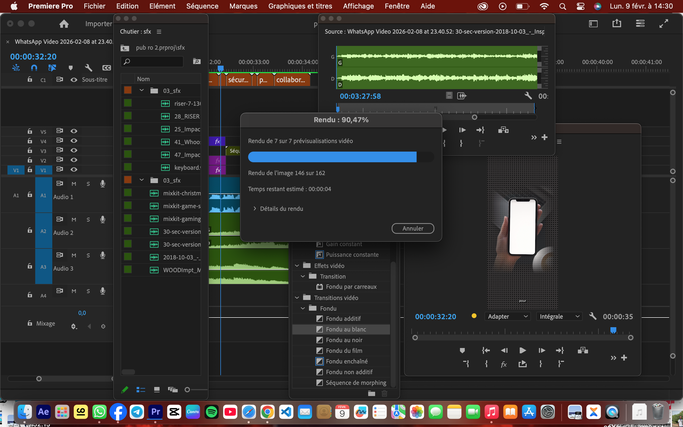Open After Effects from the Dock
Viewport: 683px width, 427px height.
tap(43, 411)
